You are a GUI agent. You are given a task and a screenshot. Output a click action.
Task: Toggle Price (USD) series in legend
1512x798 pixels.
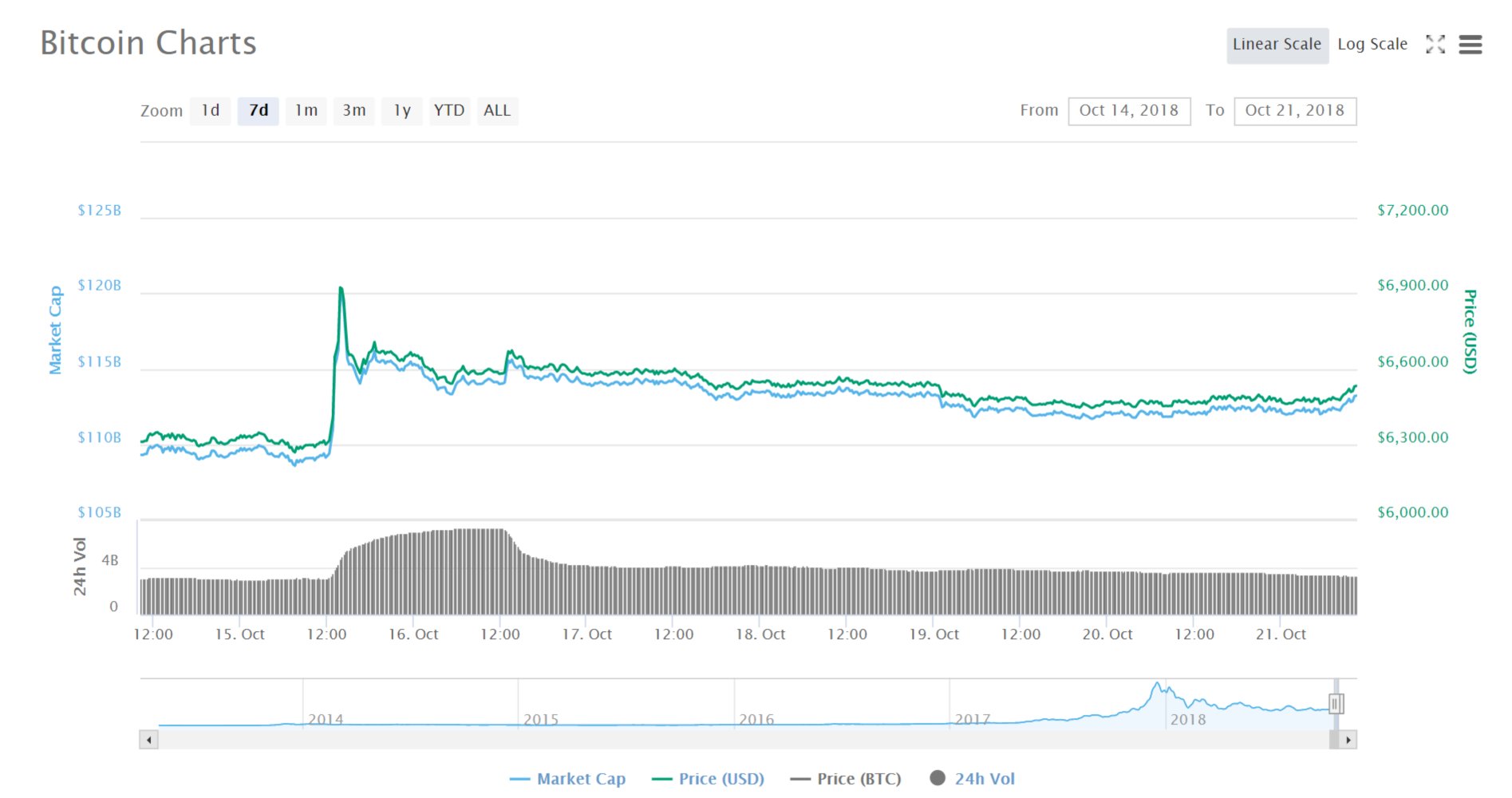[709, 779]
